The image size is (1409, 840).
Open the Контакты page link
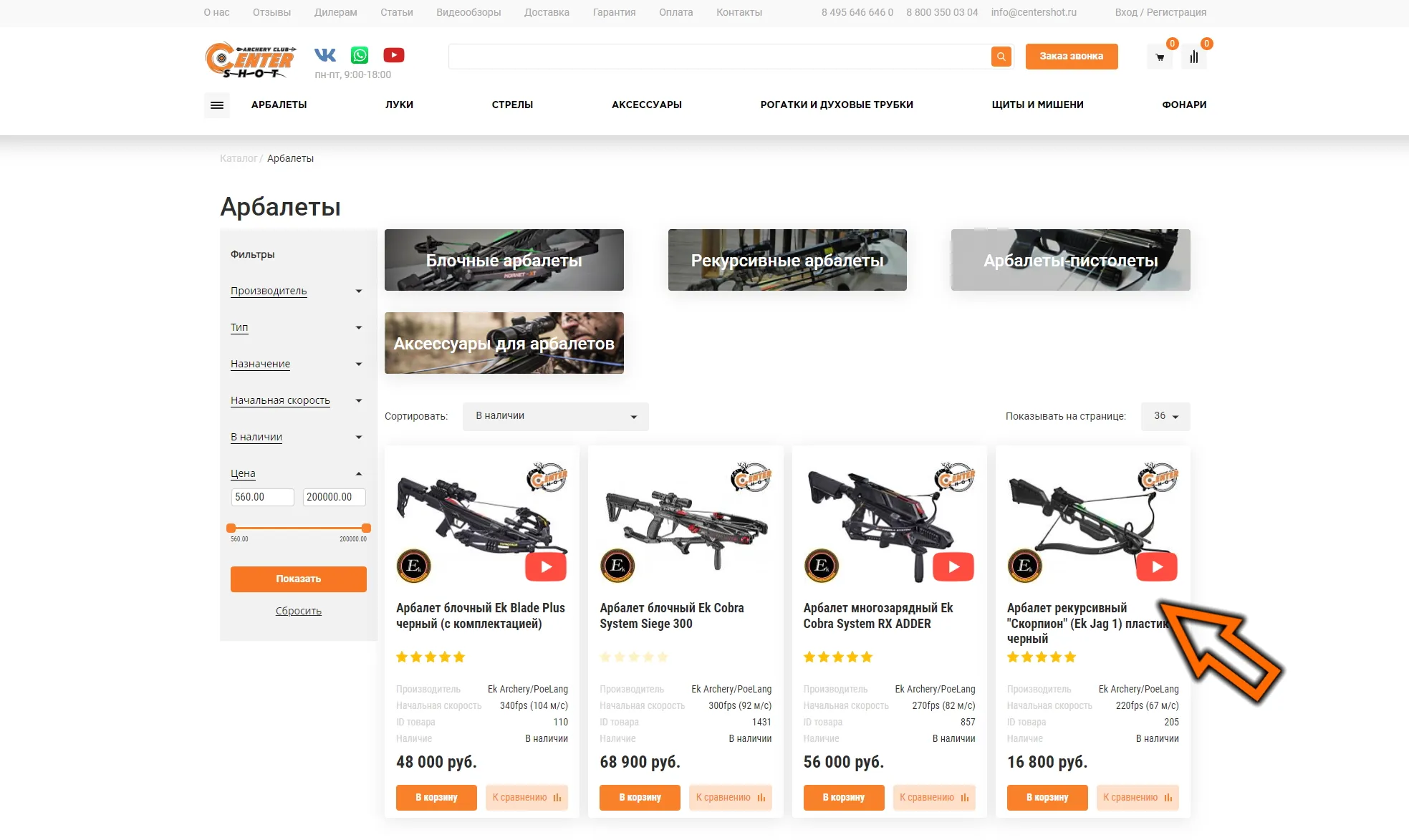tap(739, 12)
